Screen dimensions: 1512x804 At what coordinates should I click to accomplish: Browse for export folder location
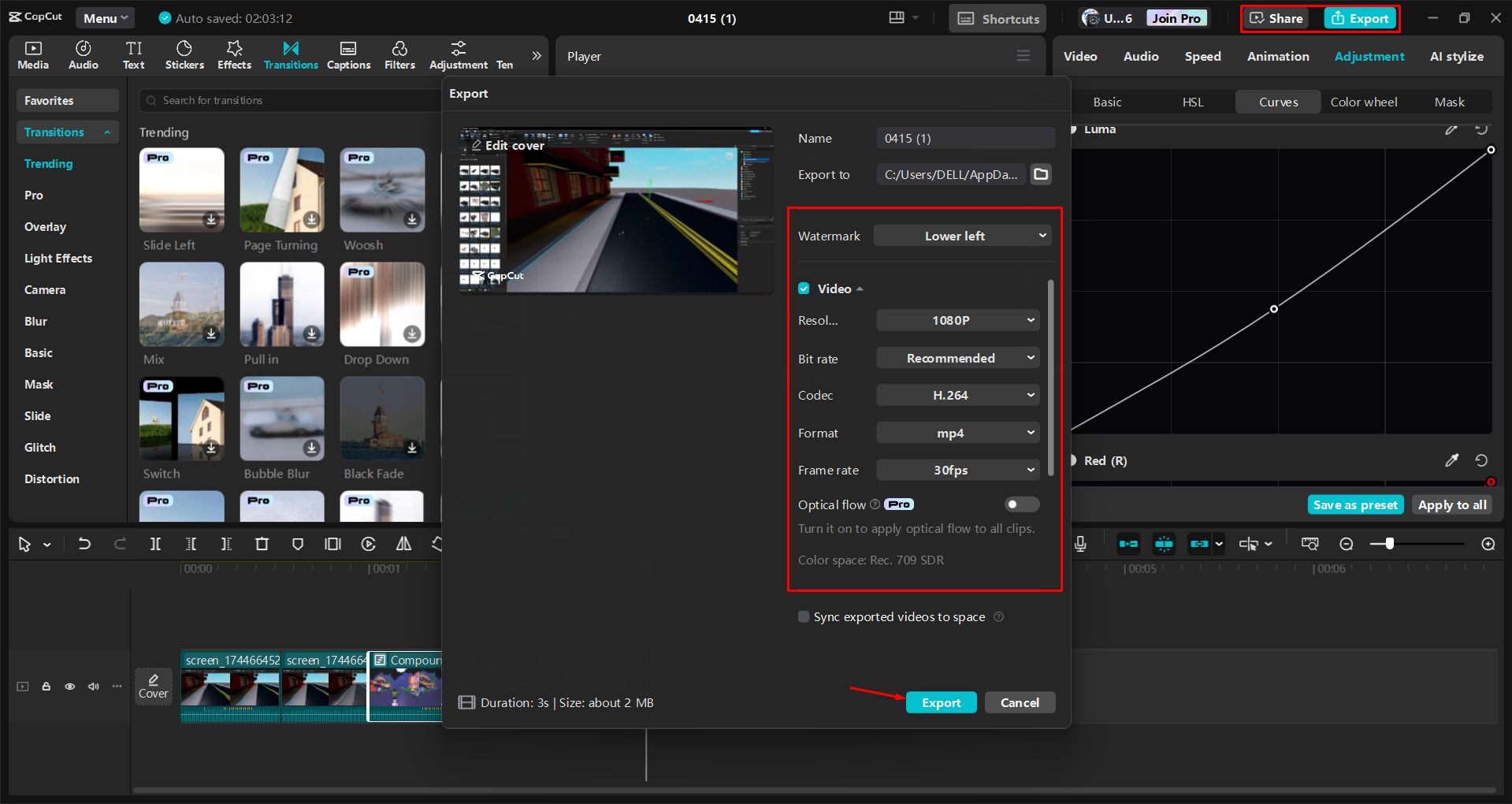point(1041,174)
